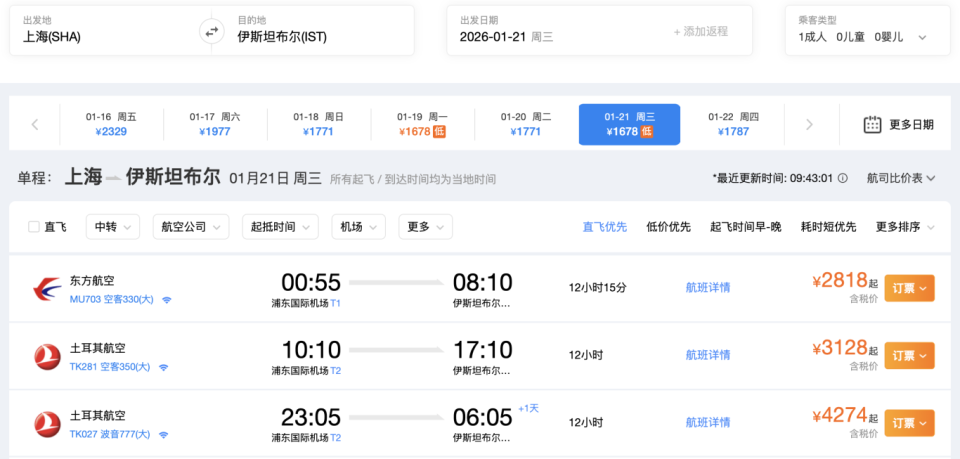The width and height of the screenshot is (960, 459).
Task: Sort by 耗时短优先
Action: click(x=828, y=227)
